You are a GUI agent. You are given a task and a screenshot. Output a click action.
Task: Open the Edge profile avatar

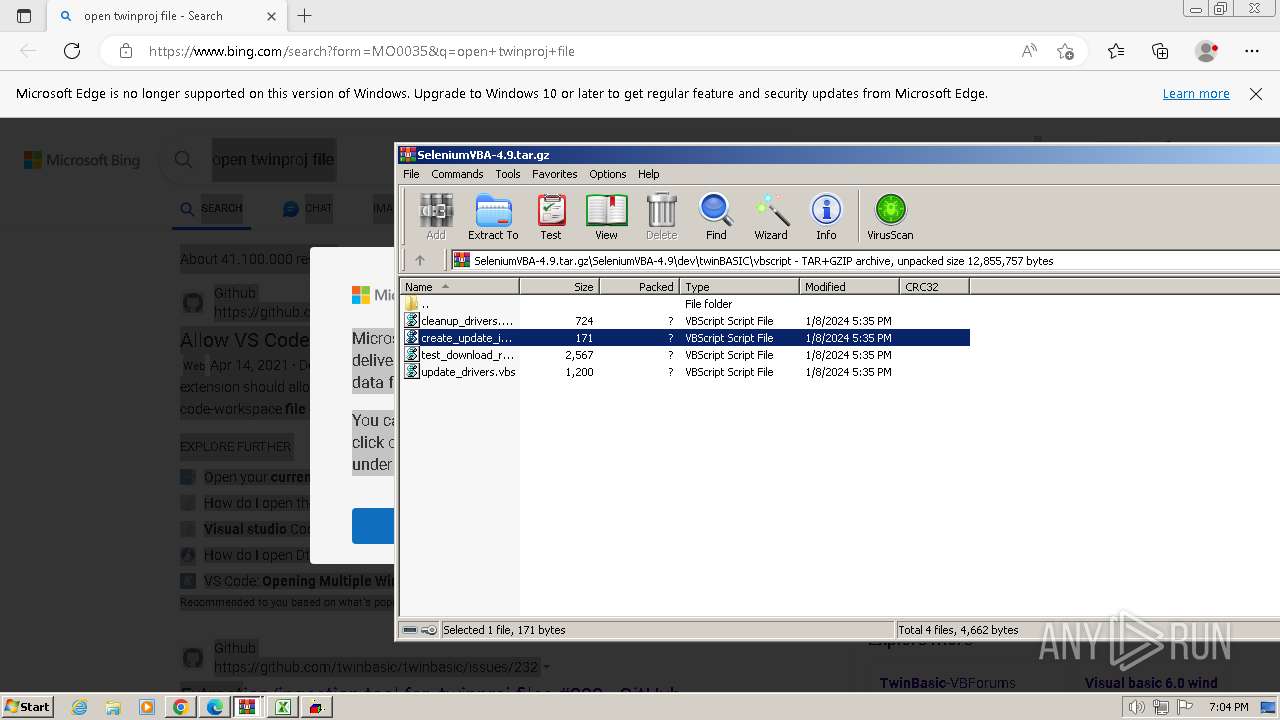1206,51
